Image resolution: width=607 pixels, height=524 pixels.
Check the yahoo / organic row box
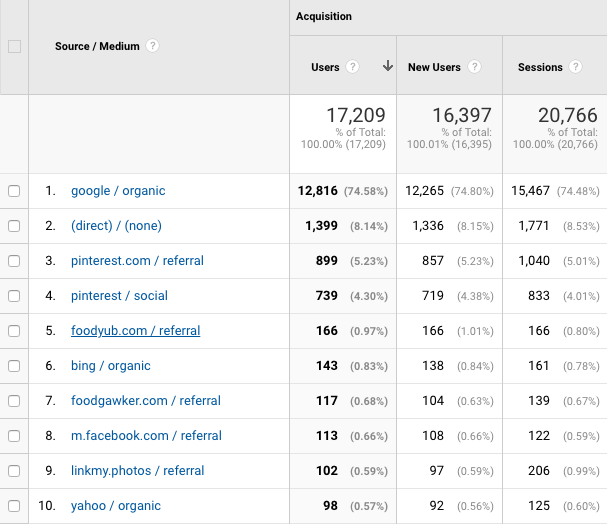[14, 506]
